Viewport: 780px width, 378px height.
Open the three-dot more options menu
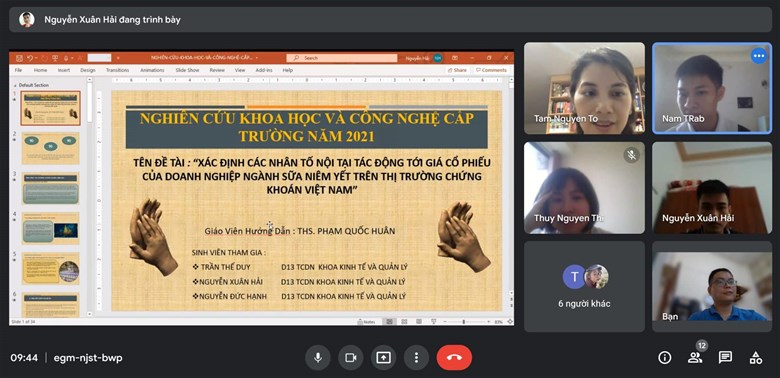(x=416, y=358)
